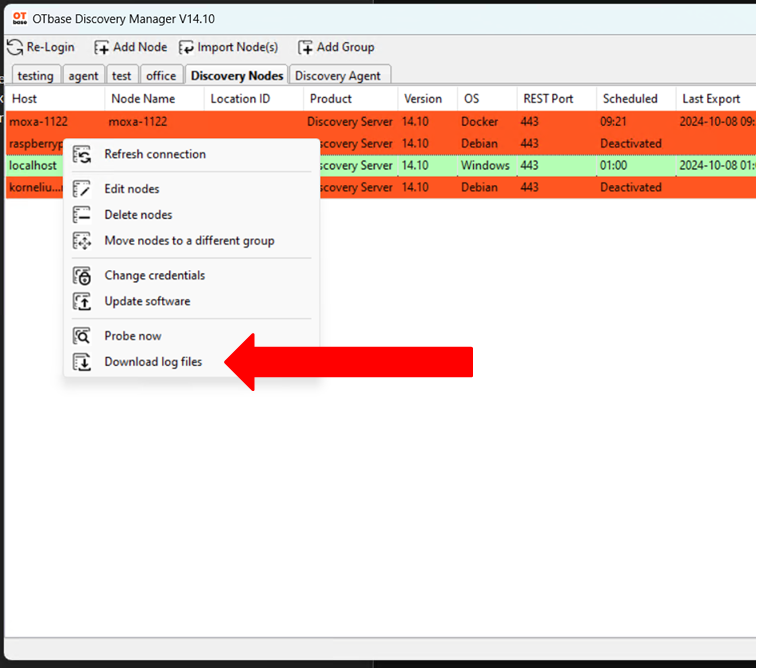758x668 pixels.
Task: Switch to the testing tab
Action: tap(36, 76)
